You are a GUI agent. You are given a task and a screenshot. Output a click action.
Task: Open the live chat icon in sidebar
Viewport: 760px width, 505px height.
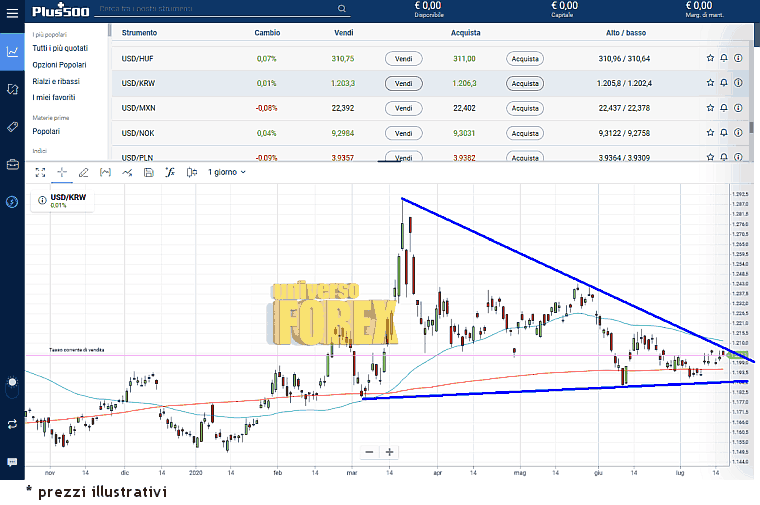(12, 462)
